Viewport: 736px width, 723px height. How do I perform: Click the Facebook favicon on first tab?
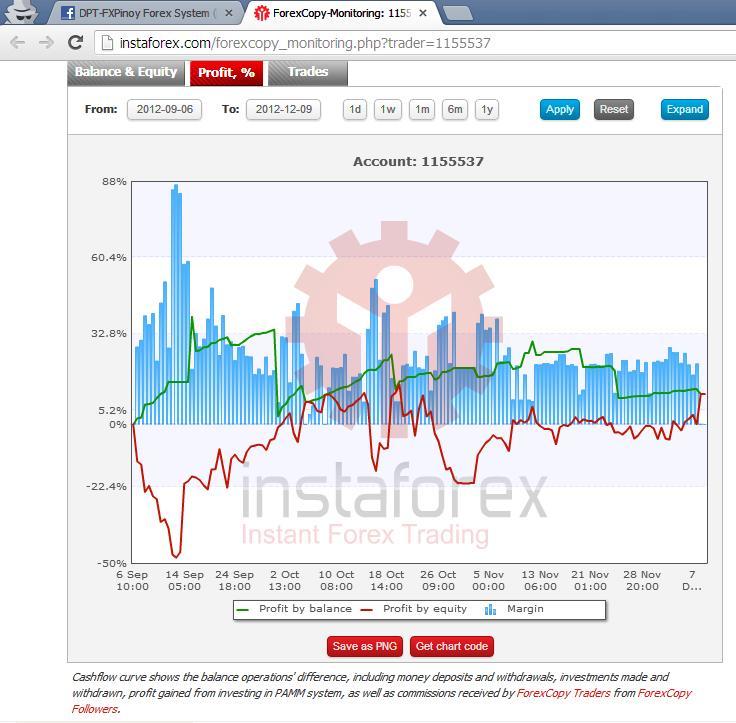tap(68, 13)
